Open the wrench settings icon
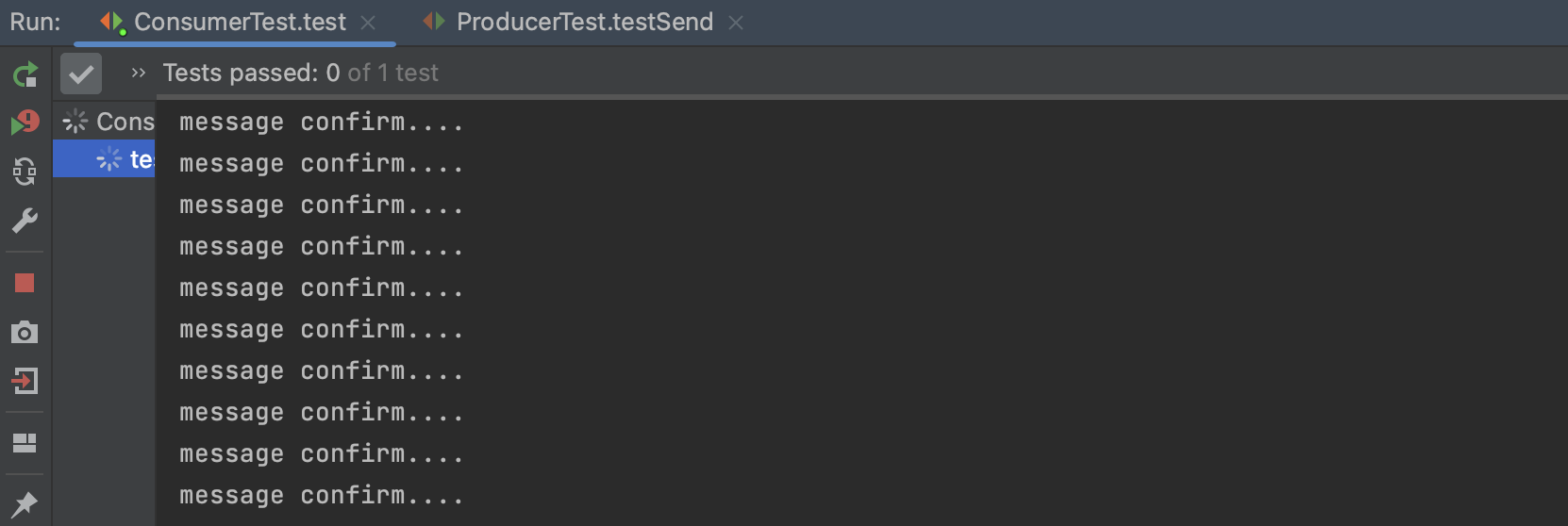 25,221
